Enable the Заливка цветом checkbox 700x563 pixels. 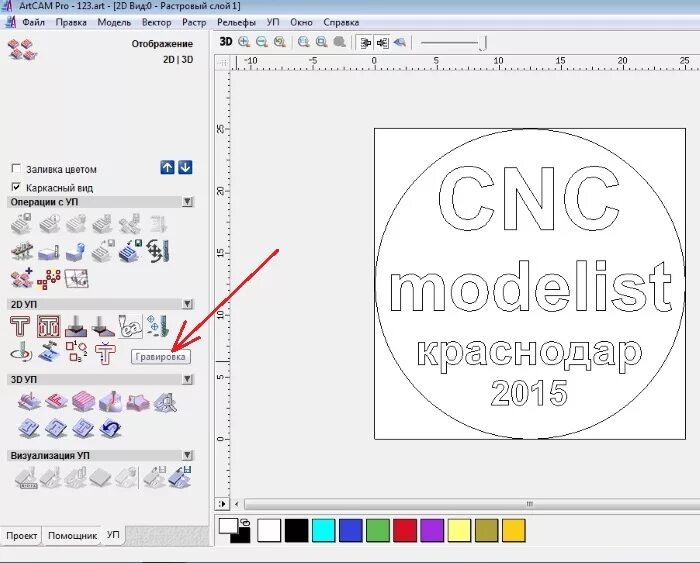(x=16, y=168)
